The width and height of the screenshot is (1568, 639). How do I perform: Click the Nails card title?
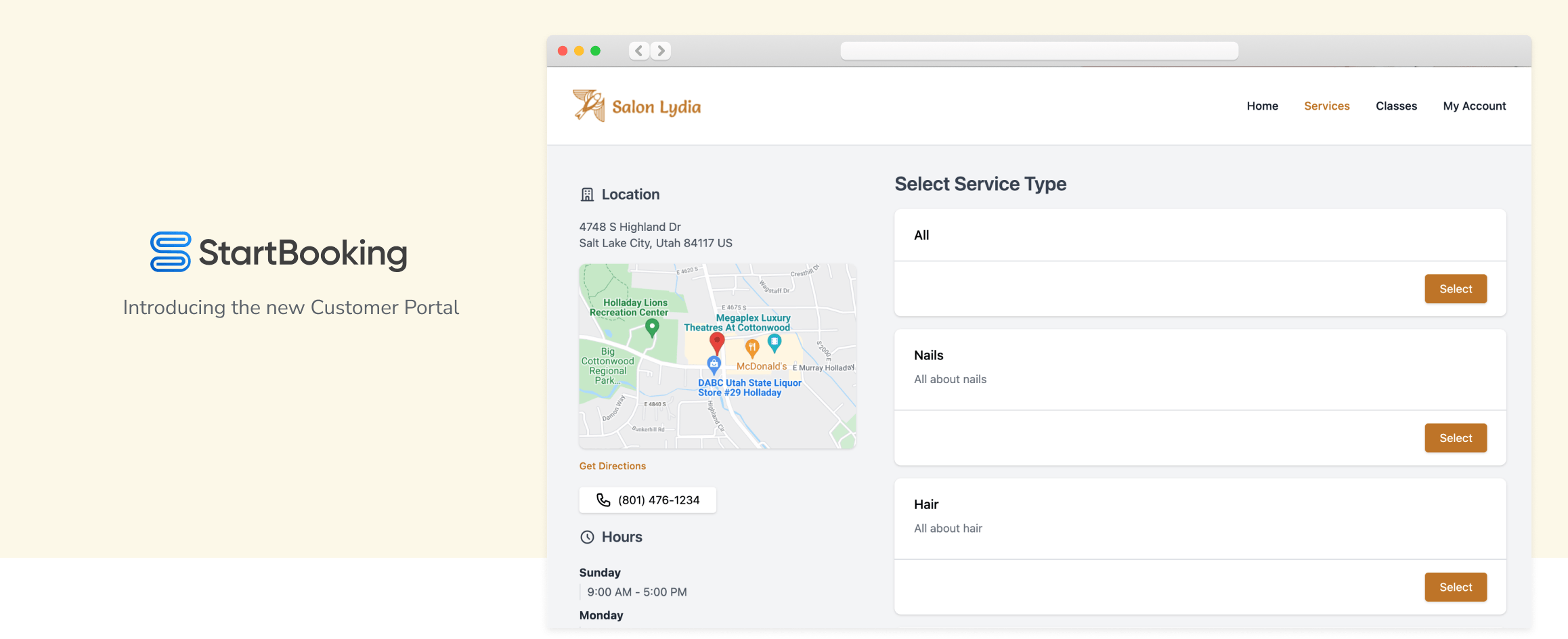point(928,355)
